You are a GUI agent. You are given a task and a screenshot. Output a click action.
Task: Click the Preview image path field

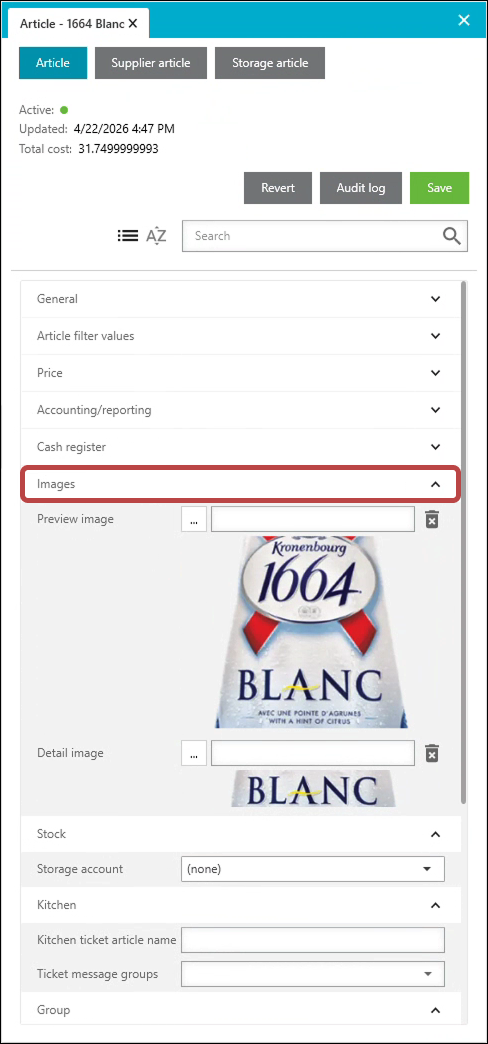(313, 519)
